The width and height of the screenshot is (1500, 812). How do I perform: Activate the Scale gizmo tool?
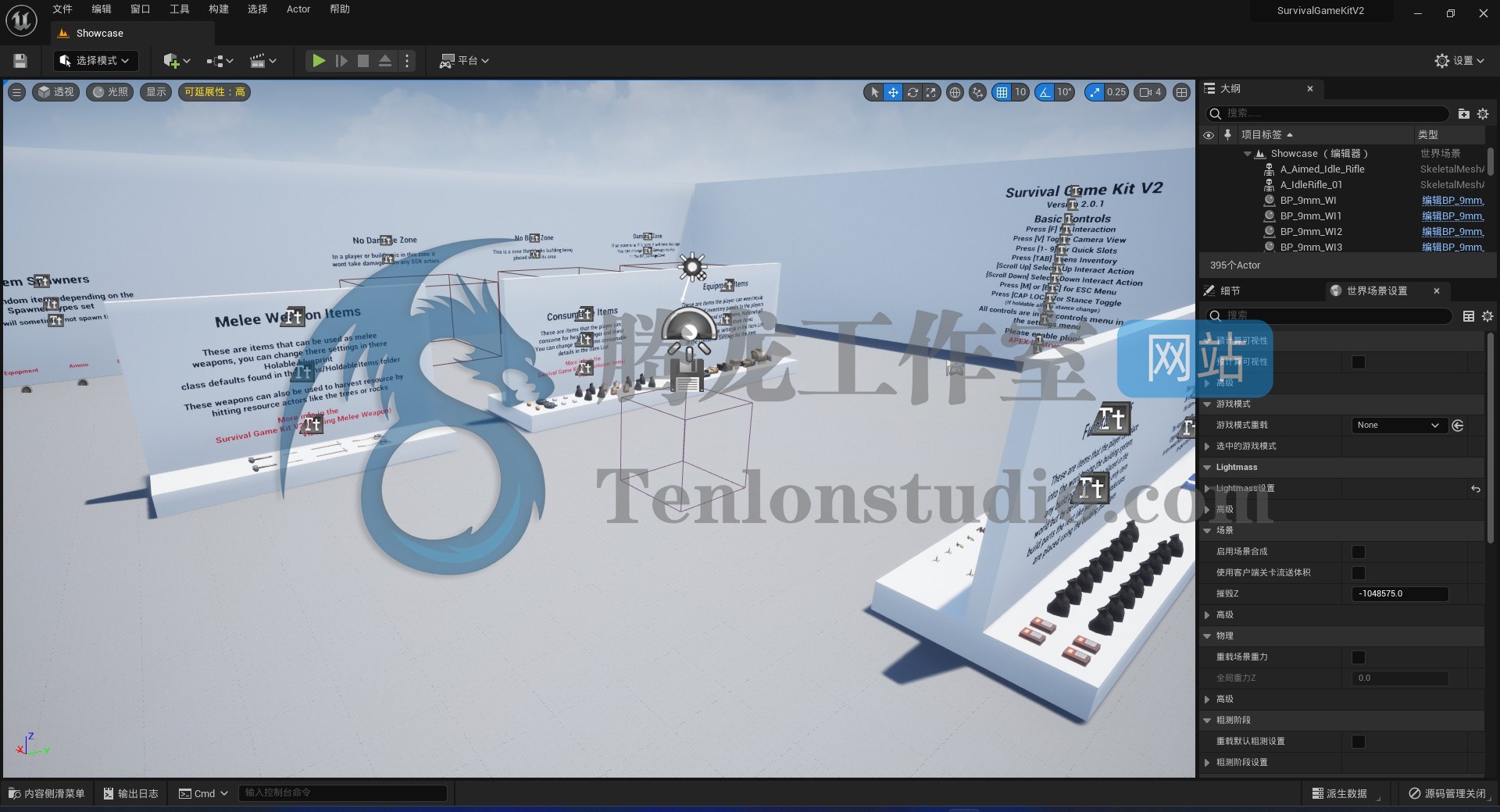coord(931,92)
